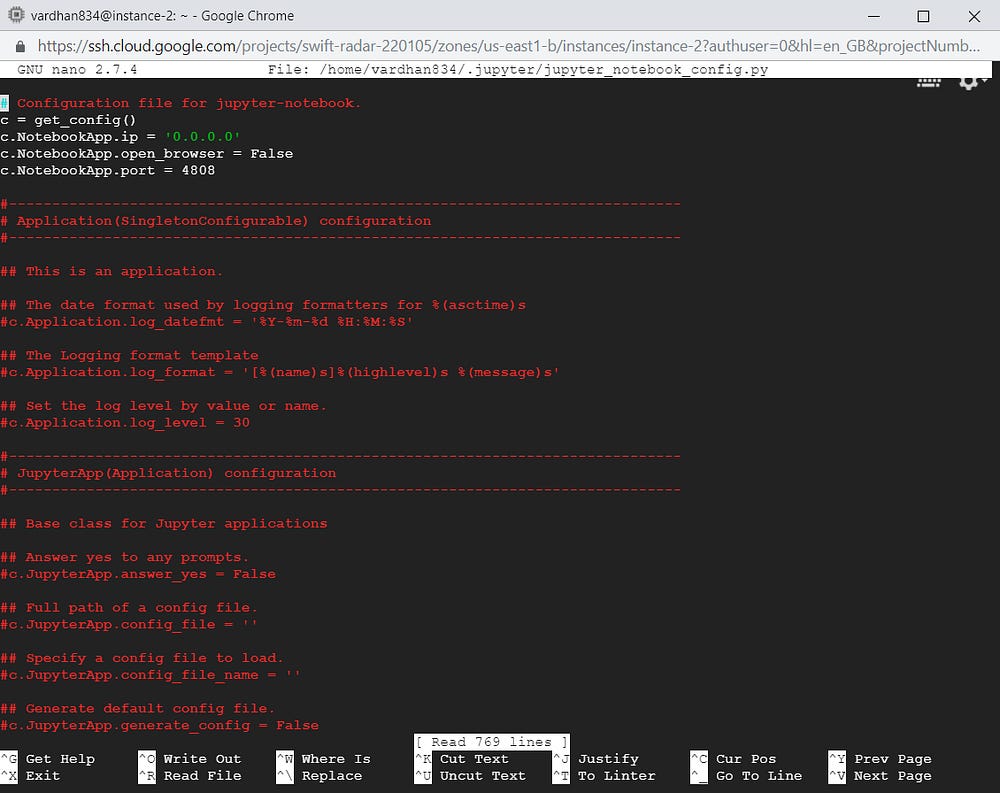Click '## Answer yes to any prompts.' comment
Image resolution: width=1000 pixels, height=793 pixels.
point(124,557)
